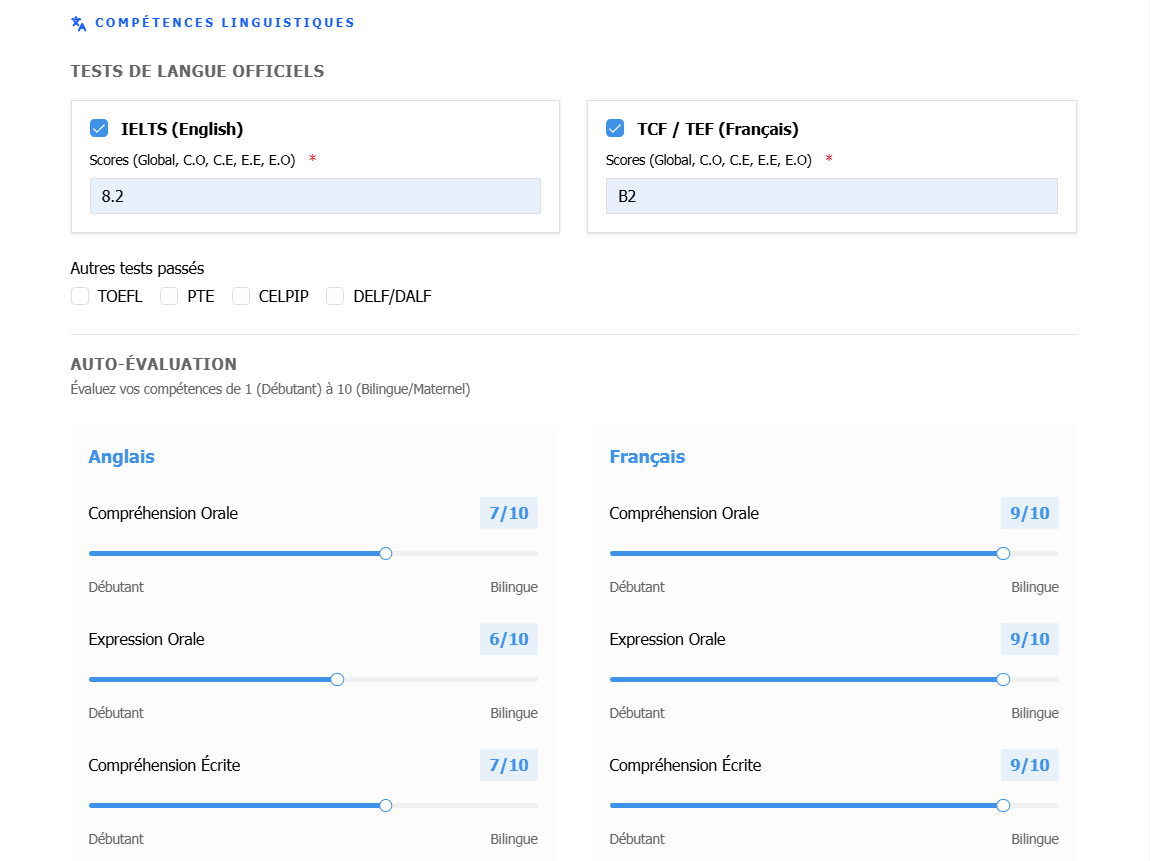
Task: Tick the TOEFL checkbox
Action: [80, 296]
